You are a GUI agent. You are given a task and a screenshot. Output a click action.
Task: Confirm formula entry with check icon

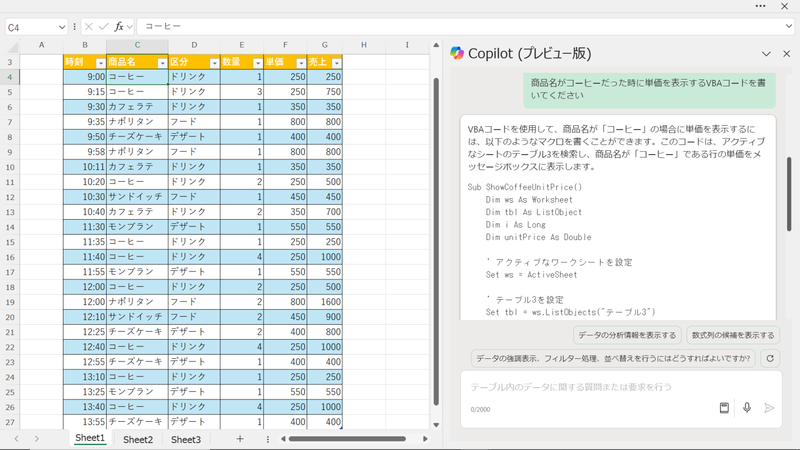(104, 27)
